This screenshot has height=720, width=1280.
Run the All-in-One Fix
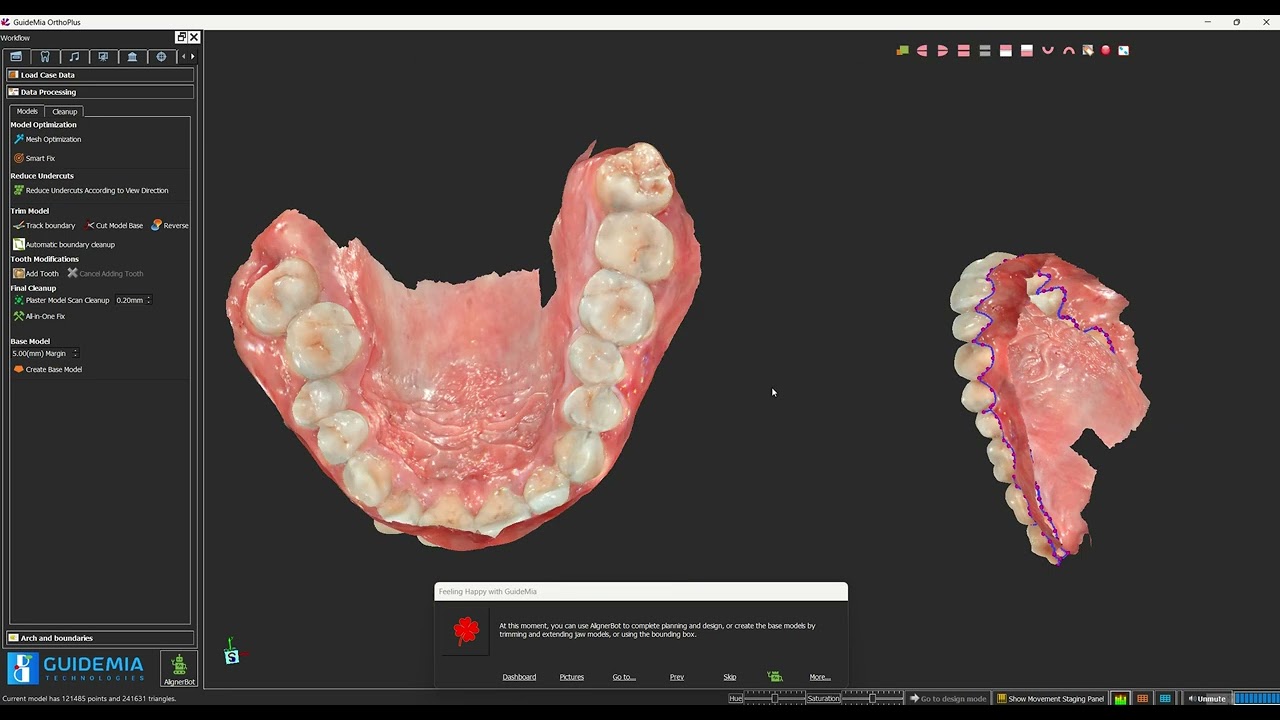pyautogui.click(x=38, y=316)
